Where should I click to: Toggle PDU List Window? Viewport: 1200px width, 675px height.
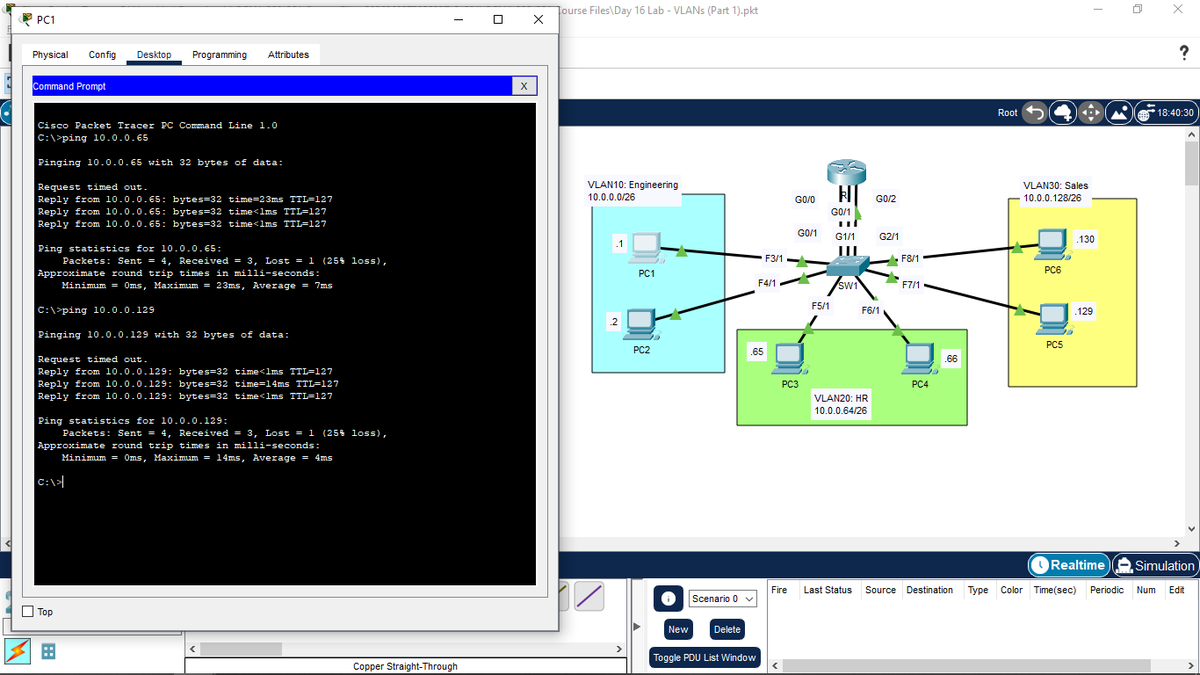[705, 657]
